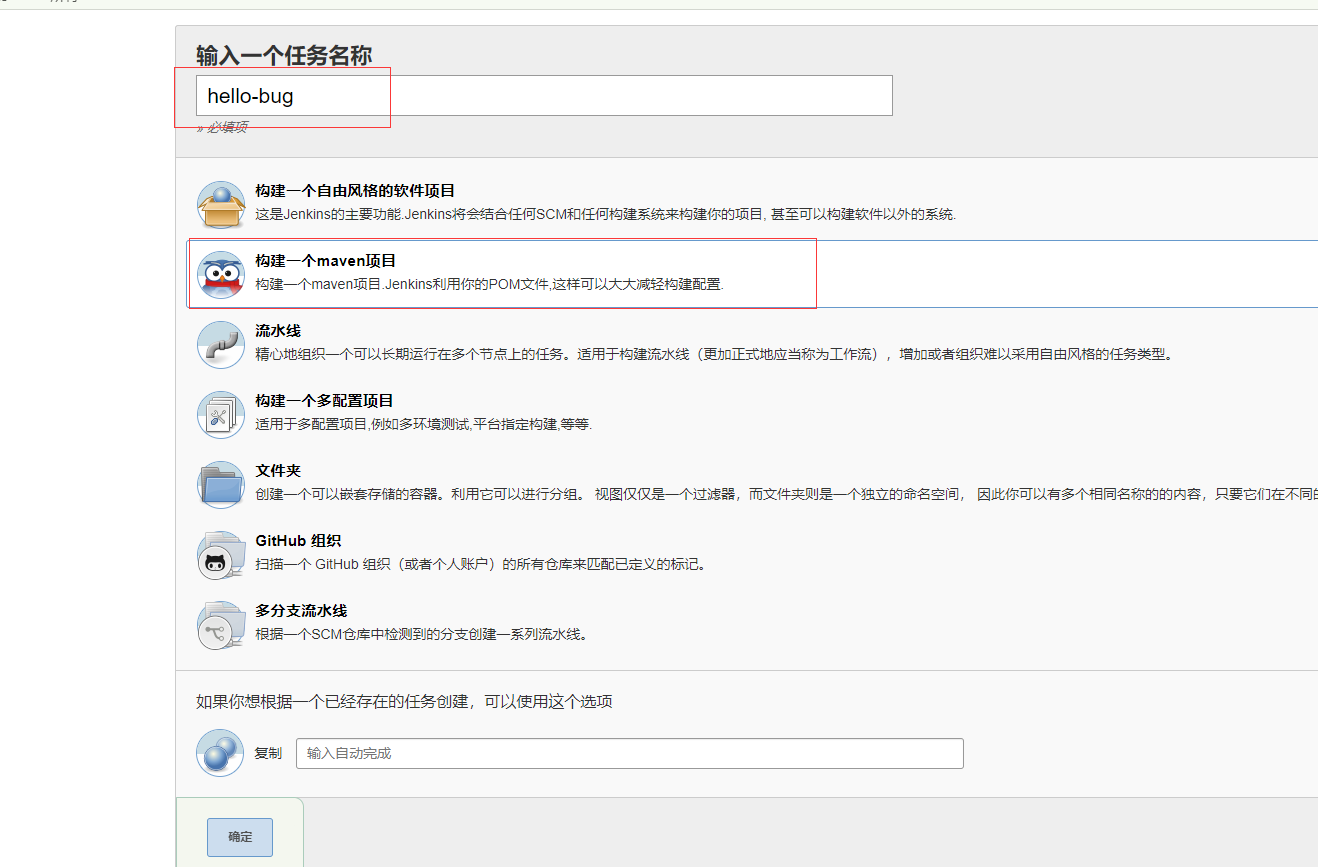The image size is (1318, 867).
Task: Click the folder item icon
Action: tap(221, 485)
